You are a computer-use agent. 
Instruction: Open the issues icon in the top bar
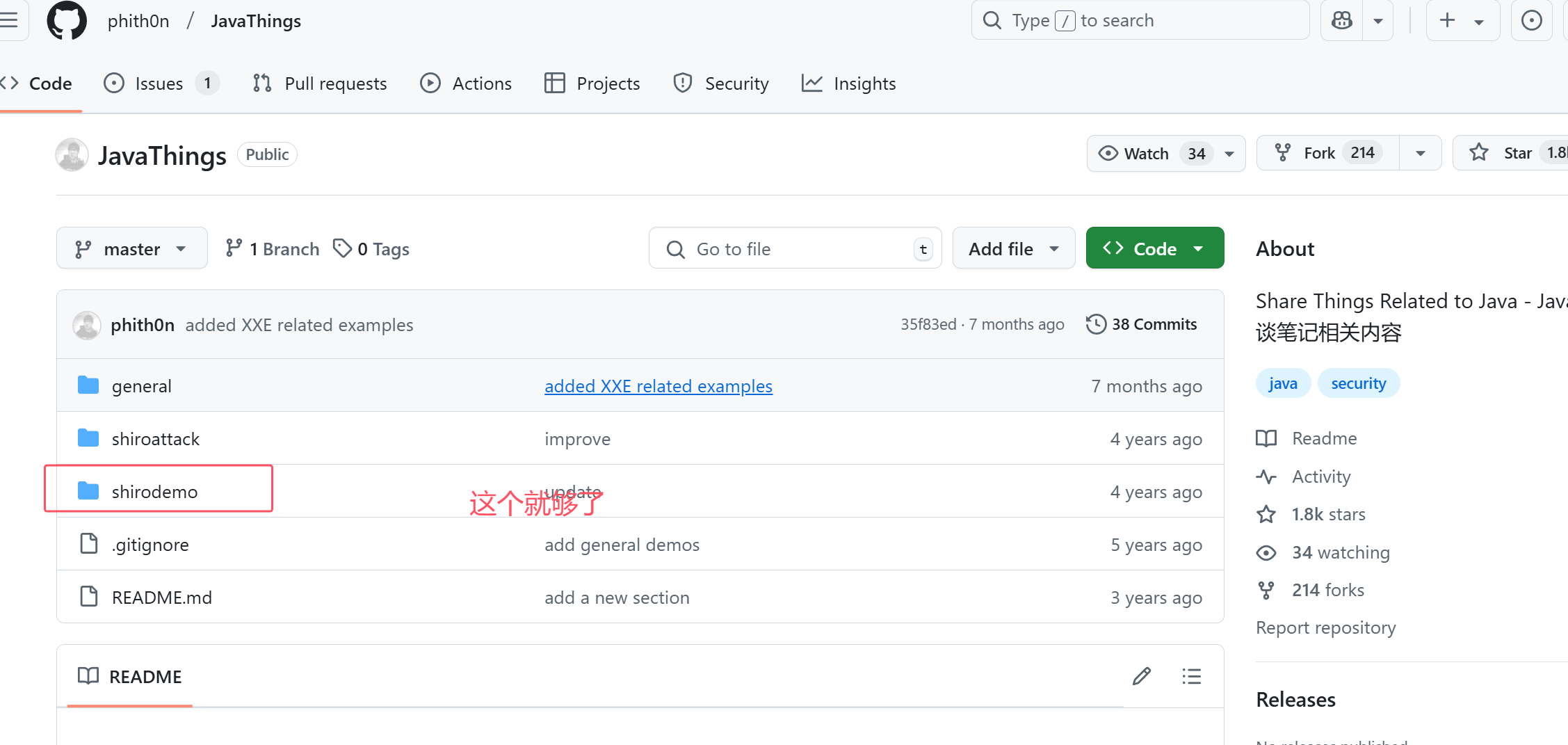[x=1530, y=21]
